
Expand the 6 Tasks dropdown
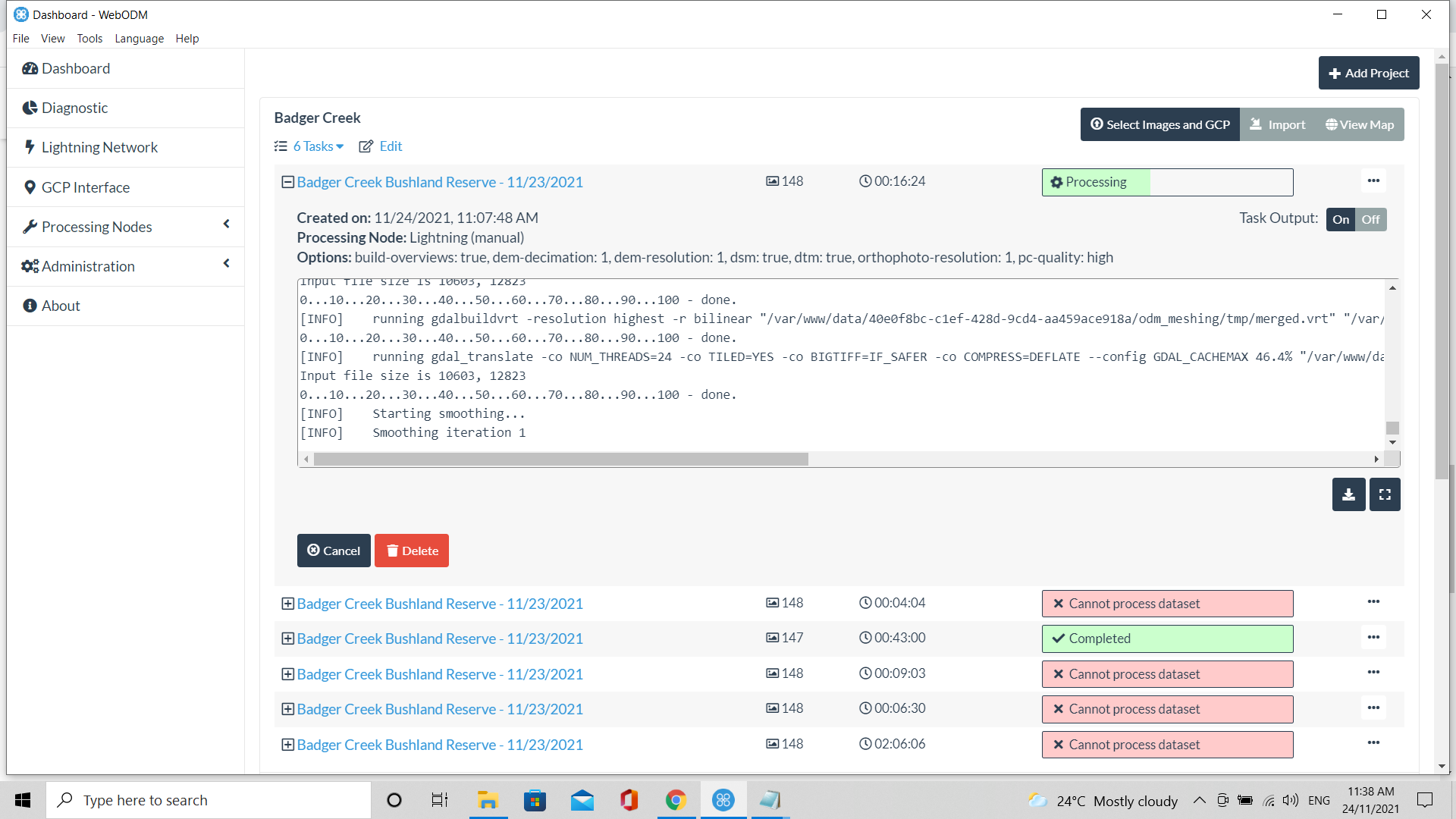[x=318, y=146]
